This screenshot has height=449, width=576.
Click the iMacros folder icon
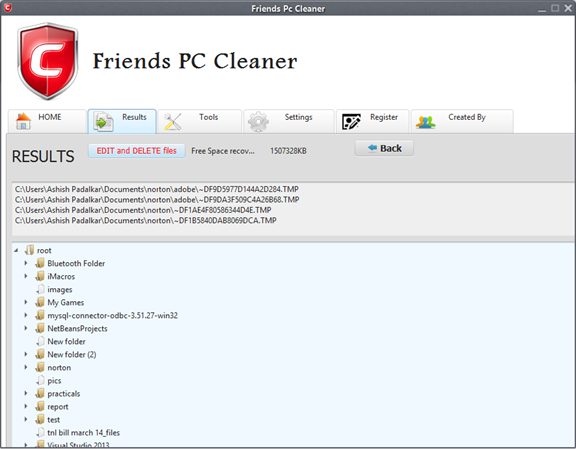pyautogui.click(x=40, y=276)
